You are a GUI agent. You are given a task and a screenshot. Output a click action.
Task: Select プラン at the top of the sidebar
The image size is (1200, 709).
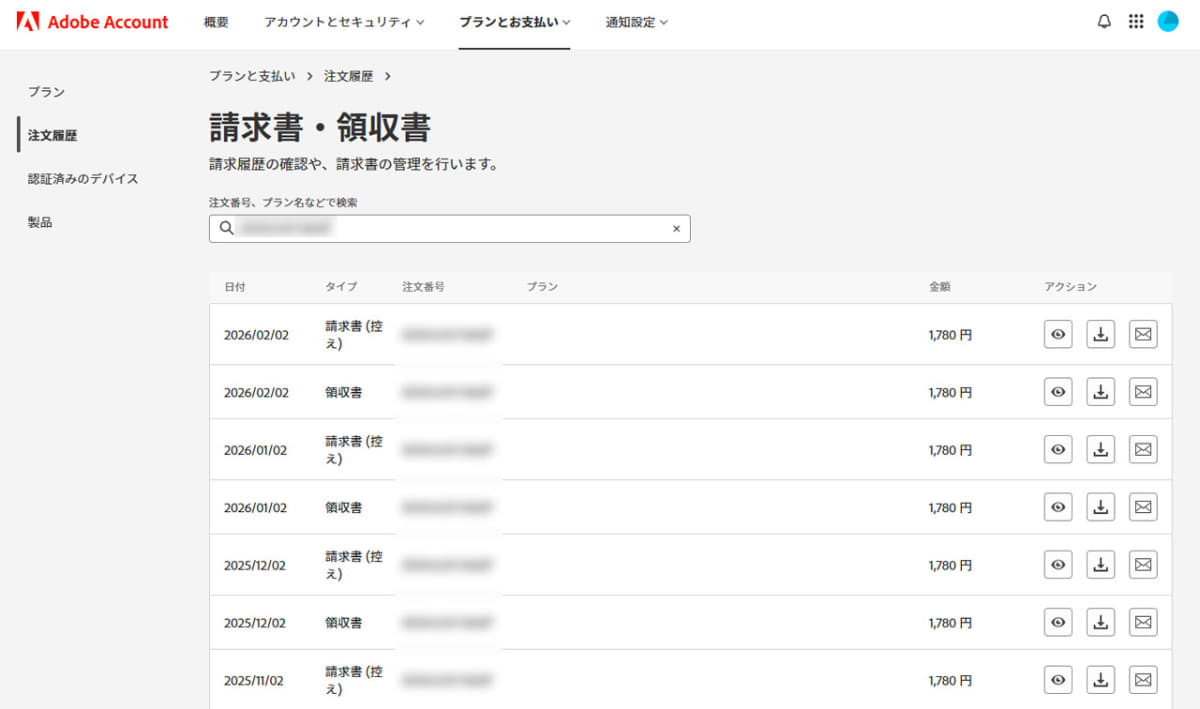[46, 91]
